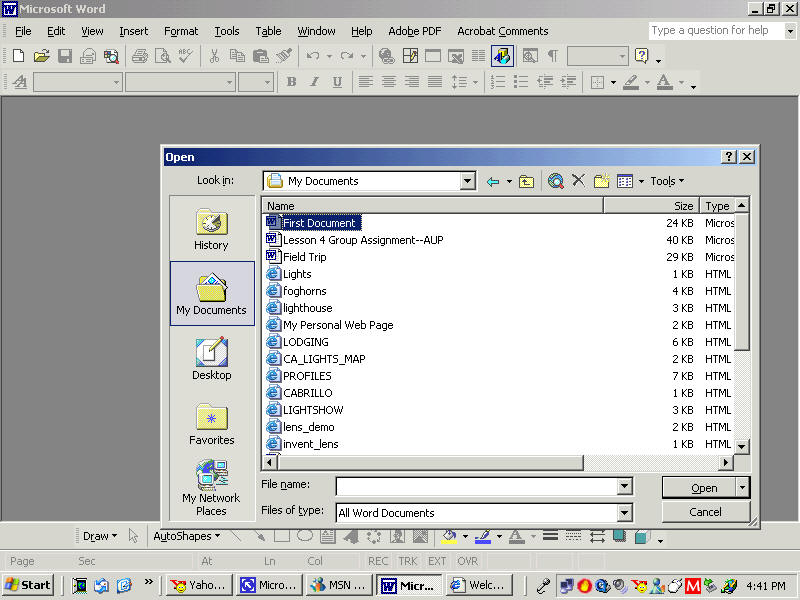Click the Insert Hyperlink globe icon
The height and width of the screenshot is (600, 800).
[386, 56]
